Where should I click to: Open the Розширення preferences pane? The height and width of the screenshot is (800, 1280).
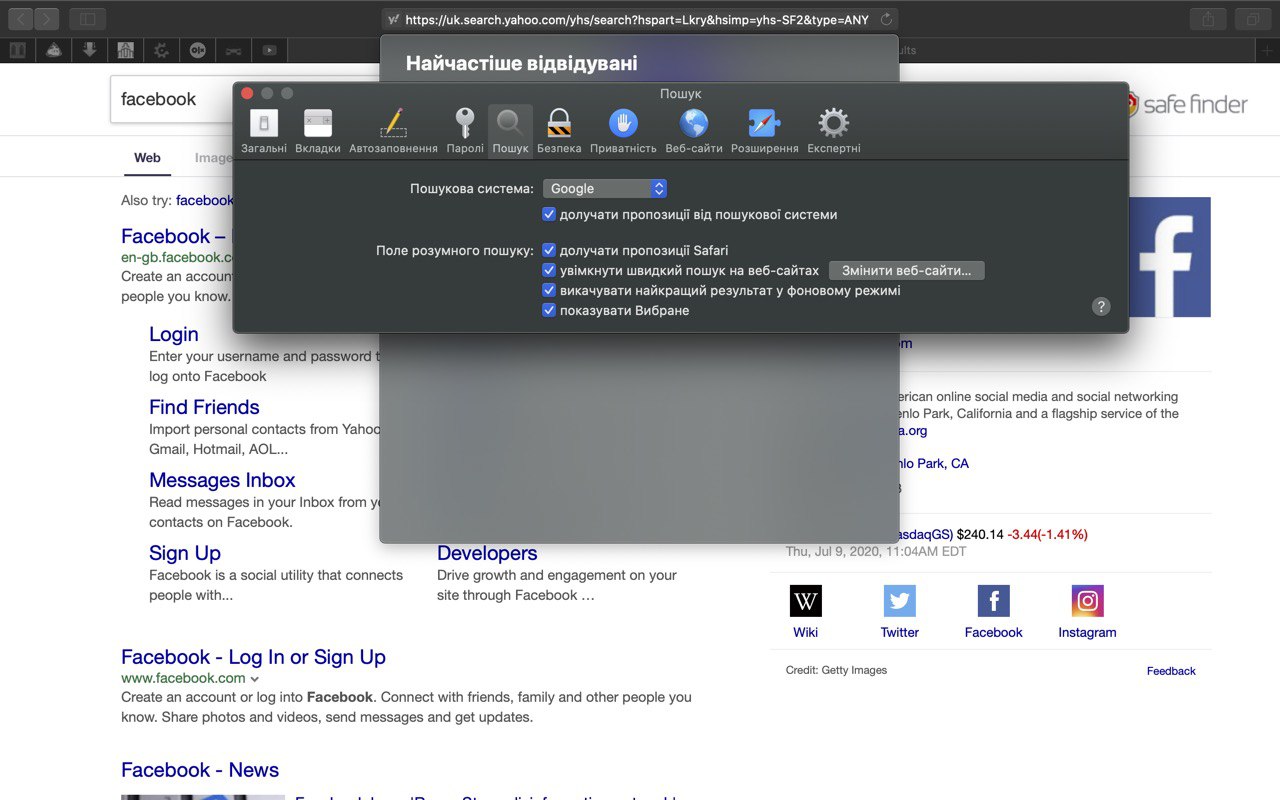[x=765, y=132]
